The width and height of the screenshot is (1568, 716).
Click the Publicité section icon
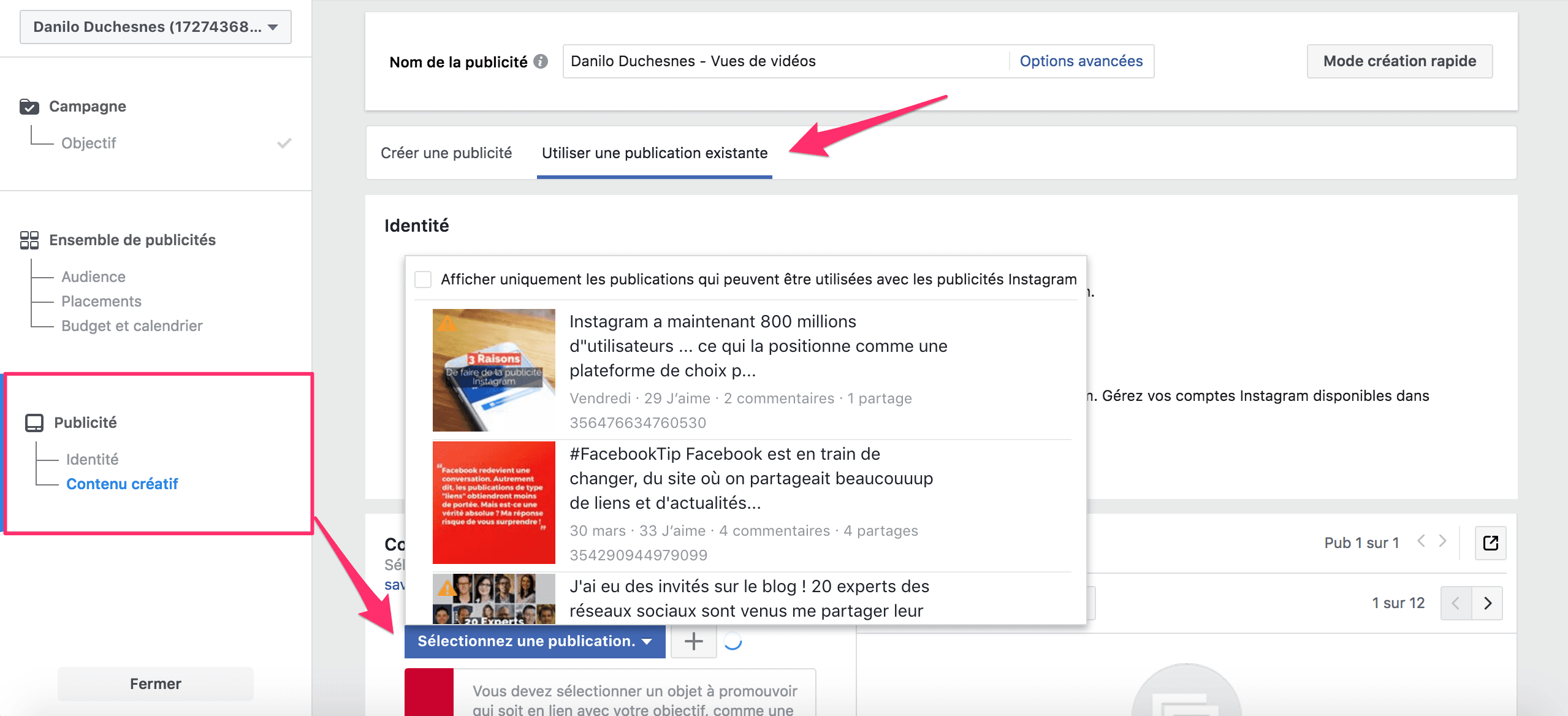tap(34, 423)
